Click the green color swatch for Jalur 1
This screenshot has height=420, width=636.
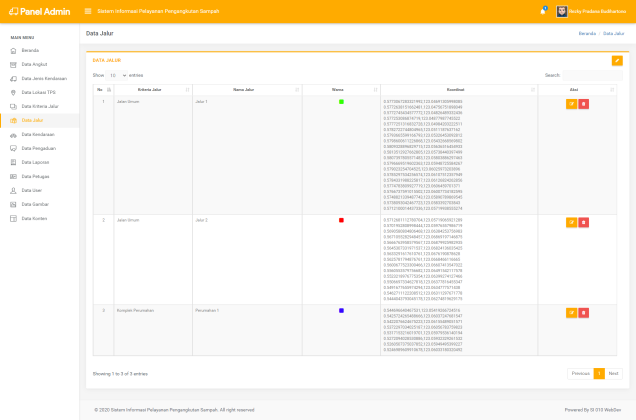click(342, 101)
